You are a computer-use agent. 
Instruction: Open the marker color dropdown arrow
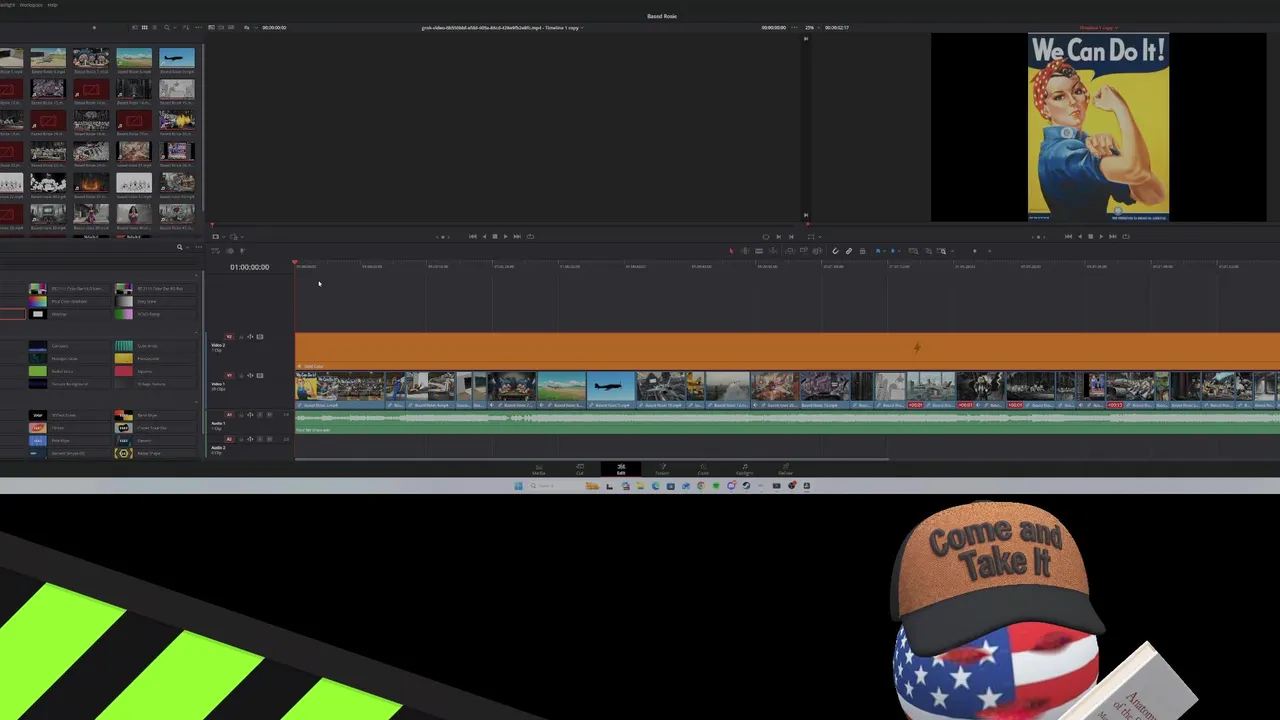tap(899, 251)
